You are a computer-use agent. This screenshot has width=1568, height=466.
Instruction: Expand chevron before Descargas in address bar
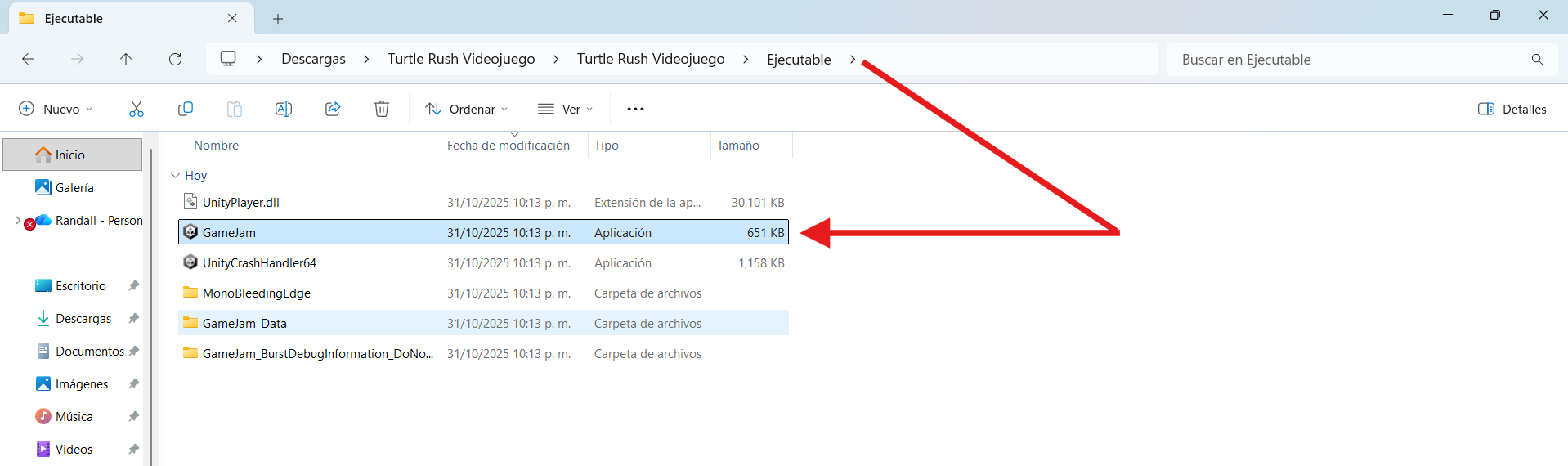pos(259,59)
